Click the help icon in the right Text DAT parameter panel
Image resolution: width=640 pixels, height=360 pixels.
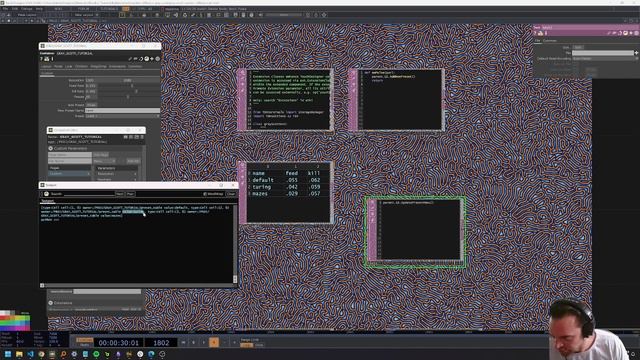point(535,33)
